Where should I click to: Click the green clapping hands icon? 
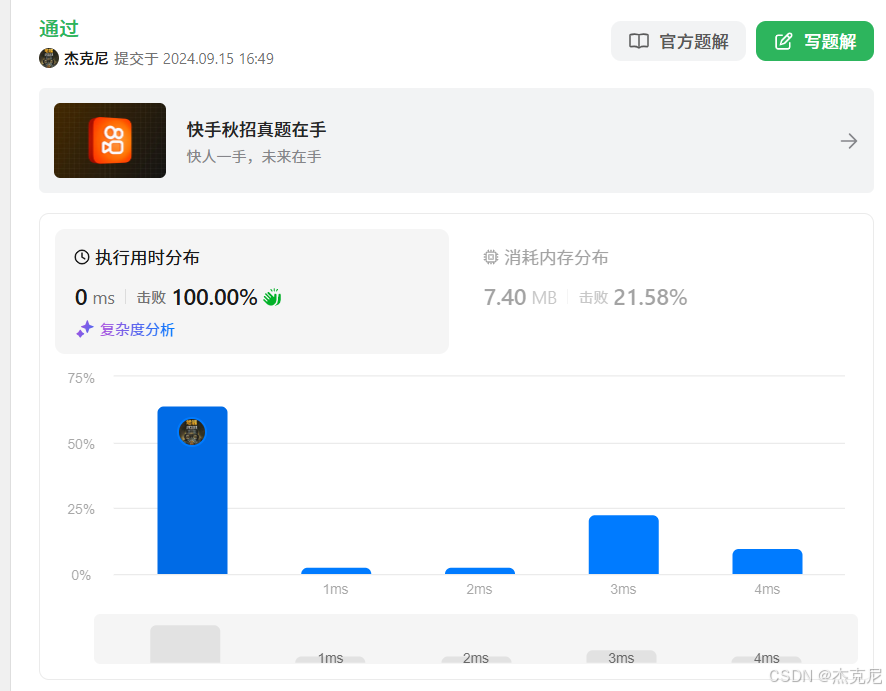pyautogui.click(x=272, y=297)
